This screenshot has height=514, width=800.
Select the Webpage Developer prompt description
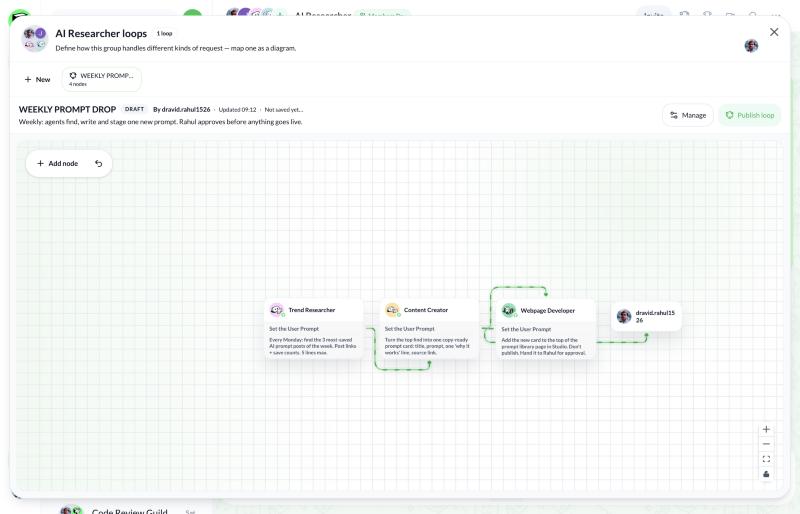(543, 347)
